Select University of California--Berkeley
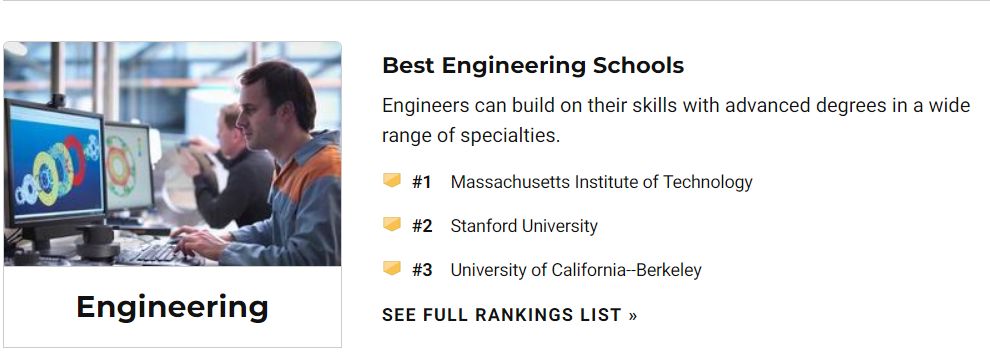Viewport: 990px width, 364px height. (x=576, y=270)
